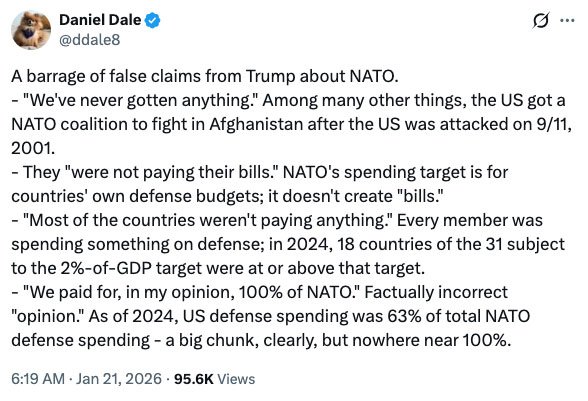View the 95.6K view count number
Viewport: 588px width, 401px height.
pos(194,379)
